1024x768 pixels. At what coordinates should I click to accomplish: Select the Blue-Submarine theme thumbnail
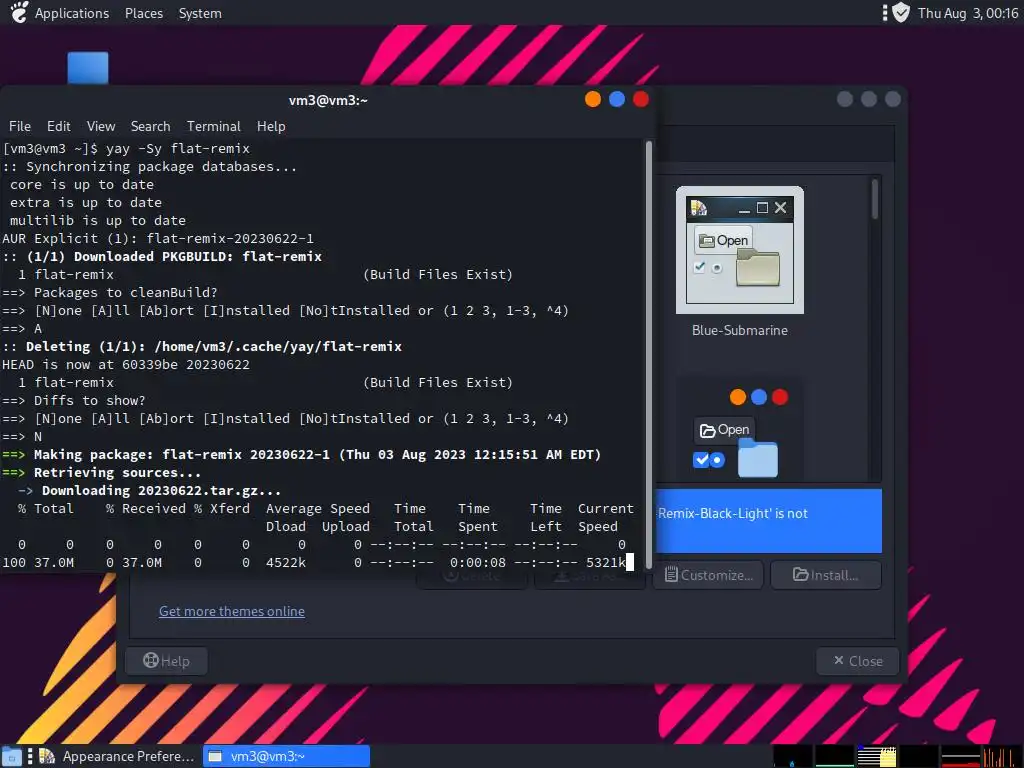point(740,250)
